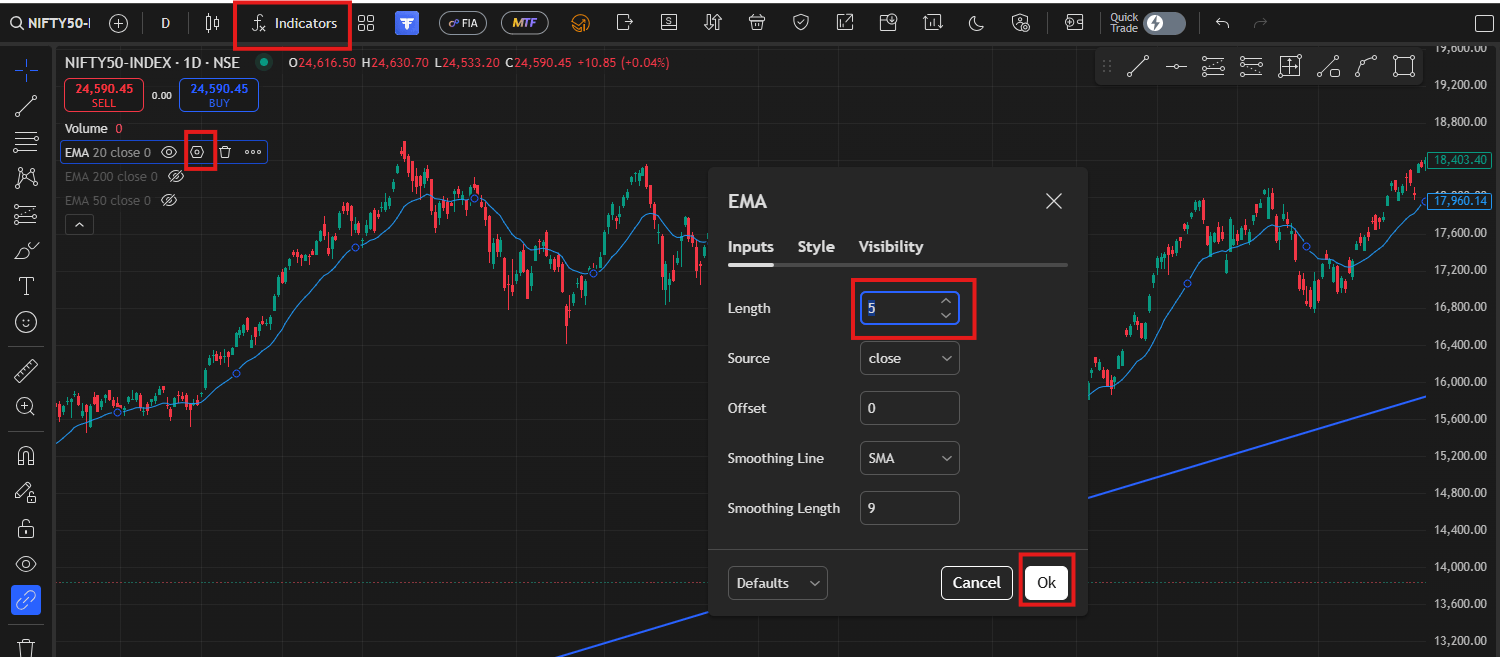Open the chart type candlestick icon
Screen dimensions: 1500x657
coord(211,23)
